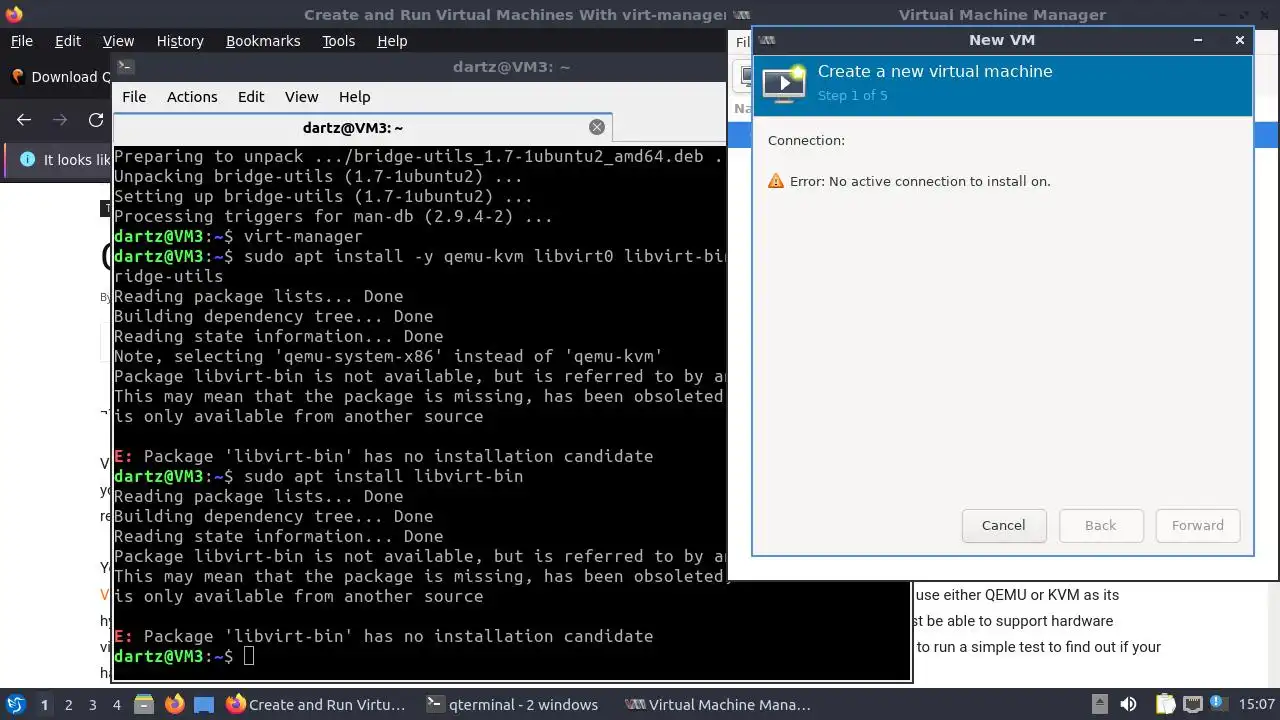Viewport: 1280px width, 720px height.
Task: Select the Download Firefox browser tab
Action: point(56,77)
